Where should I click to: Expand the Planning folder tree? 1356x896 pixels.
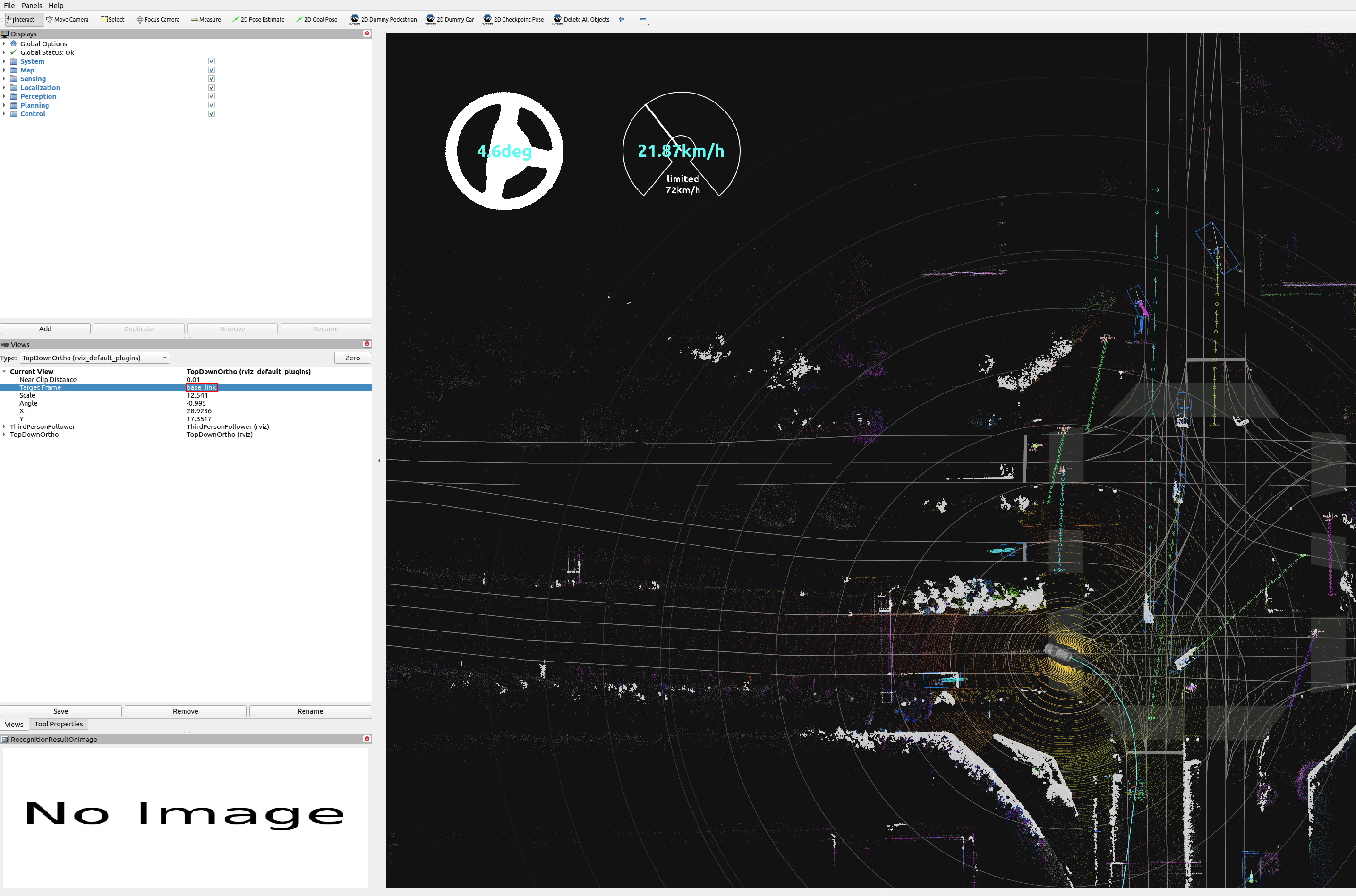(4, 105)
